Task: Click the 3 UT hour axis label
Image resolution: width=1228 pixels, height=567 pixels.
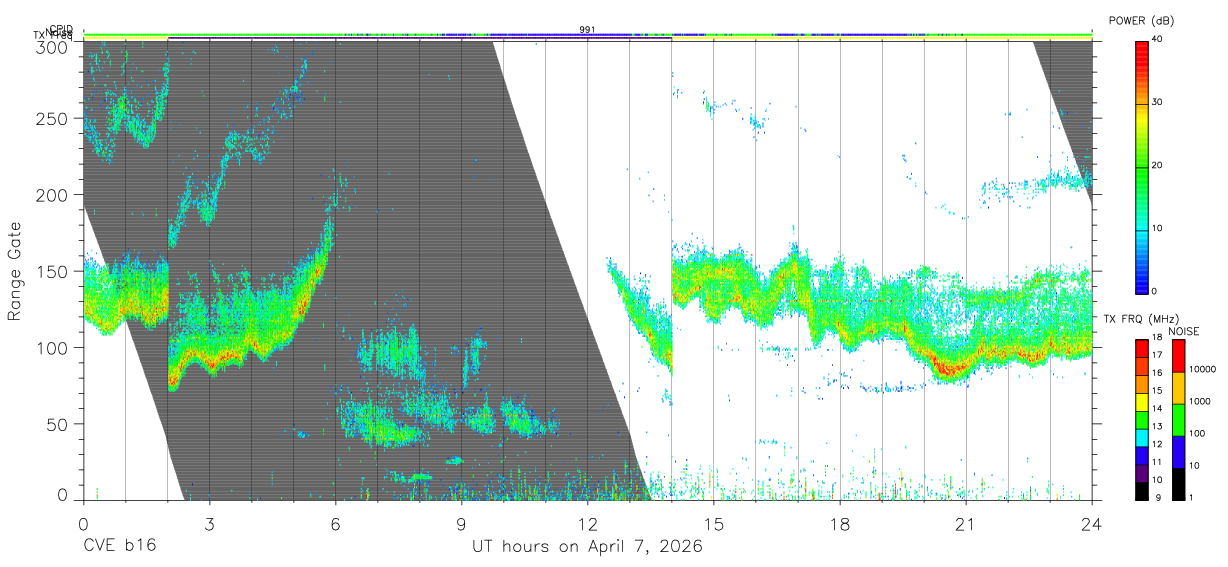Action: pos(209,523)
